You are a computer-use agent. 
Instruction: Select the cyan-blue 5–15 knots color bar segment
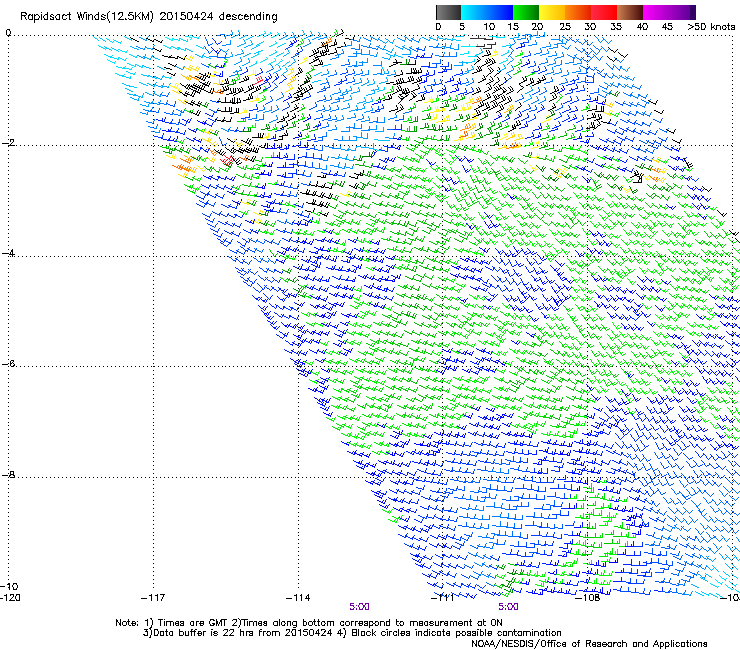click(487, 12)
